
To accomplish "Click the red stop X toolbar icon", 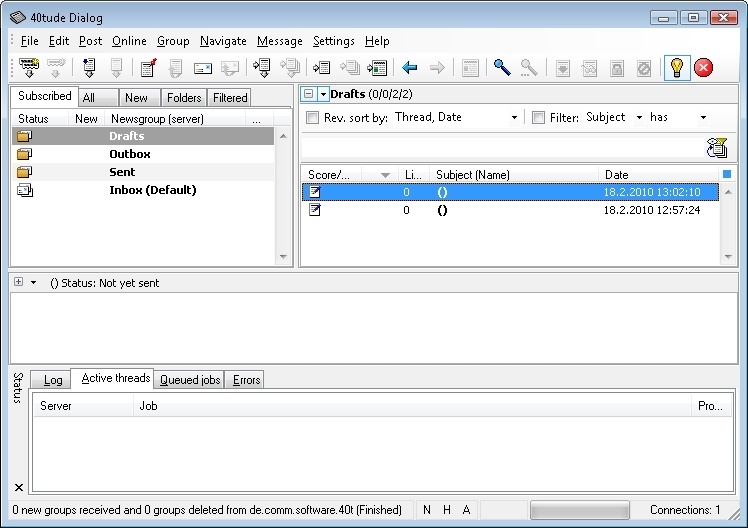I will pyautogui.click(x=704, y=68).
